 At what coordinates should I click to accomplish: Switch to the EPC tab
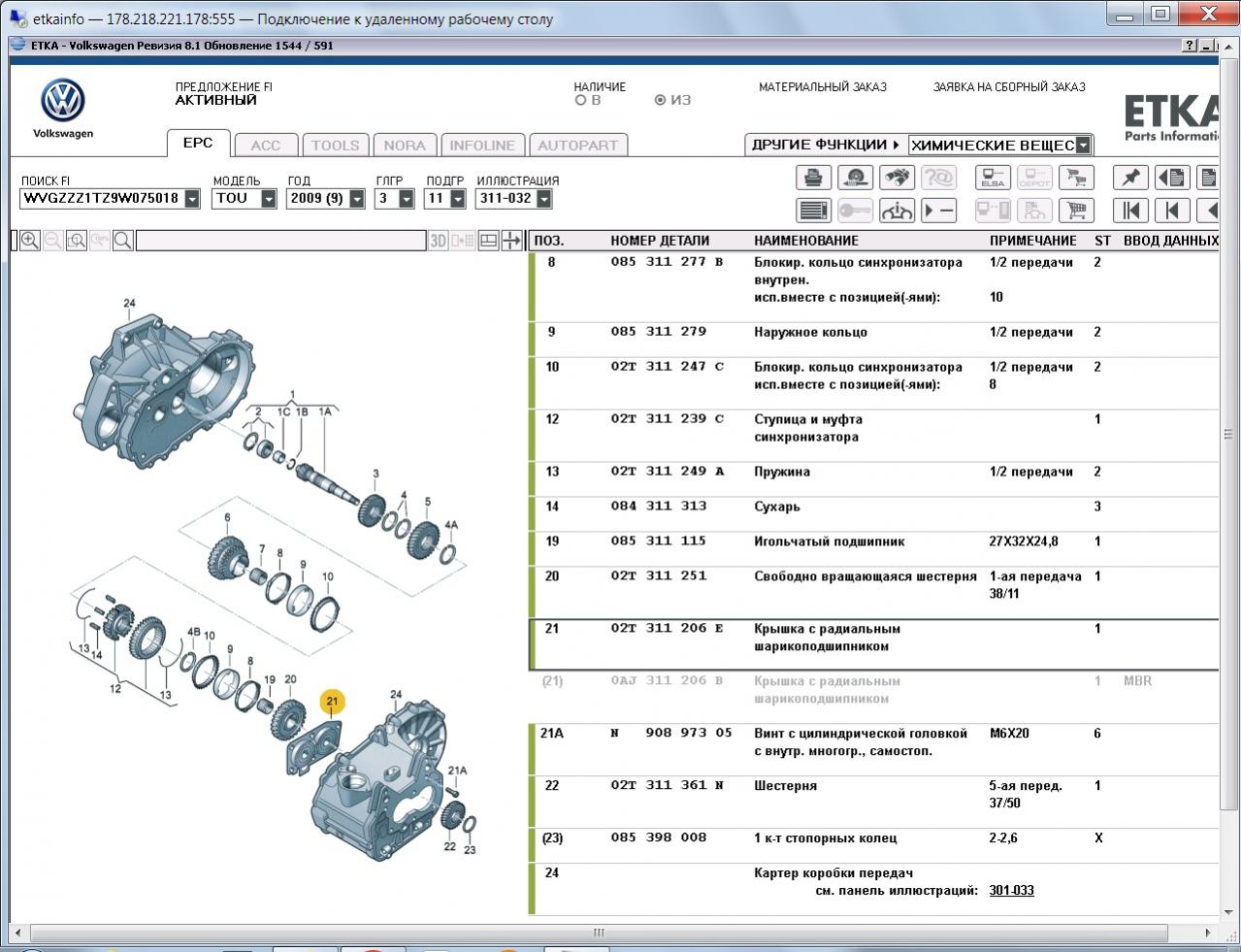click(198, 143)
